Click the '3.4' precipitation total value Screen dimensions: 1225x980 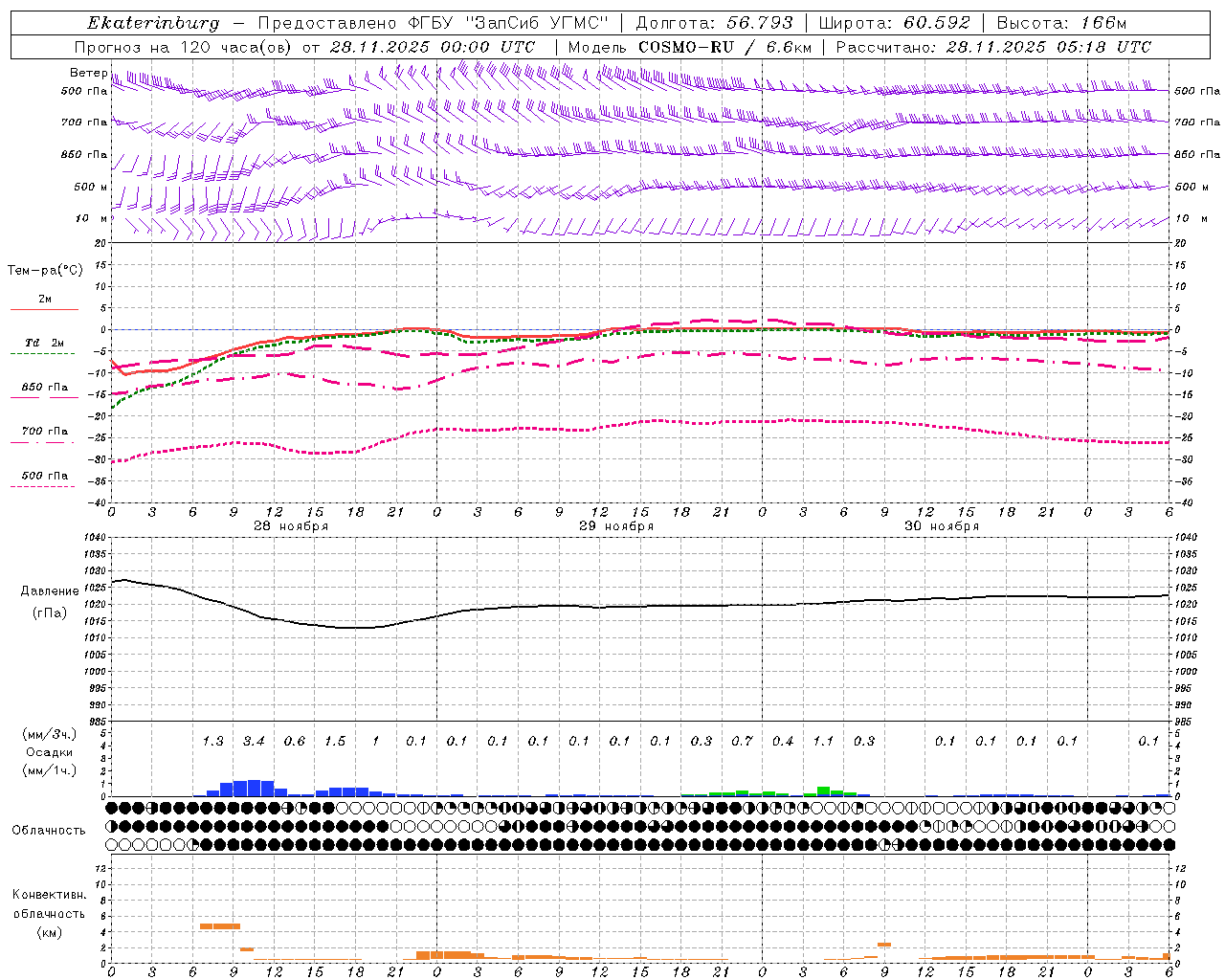(x=254, y=742)
